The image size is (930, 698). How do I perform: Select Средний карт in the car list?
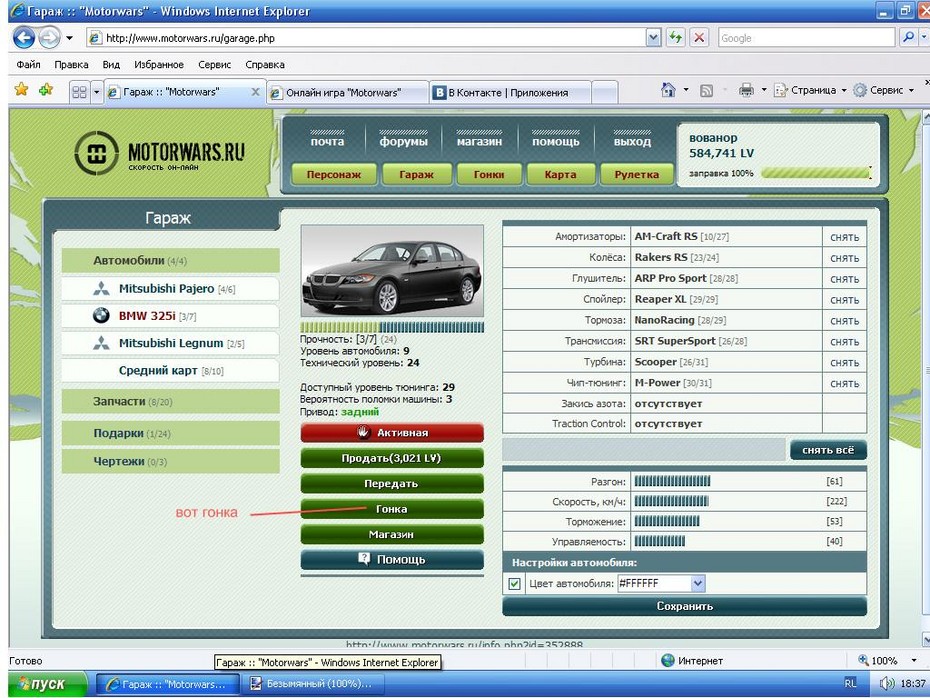pos(171,371)
